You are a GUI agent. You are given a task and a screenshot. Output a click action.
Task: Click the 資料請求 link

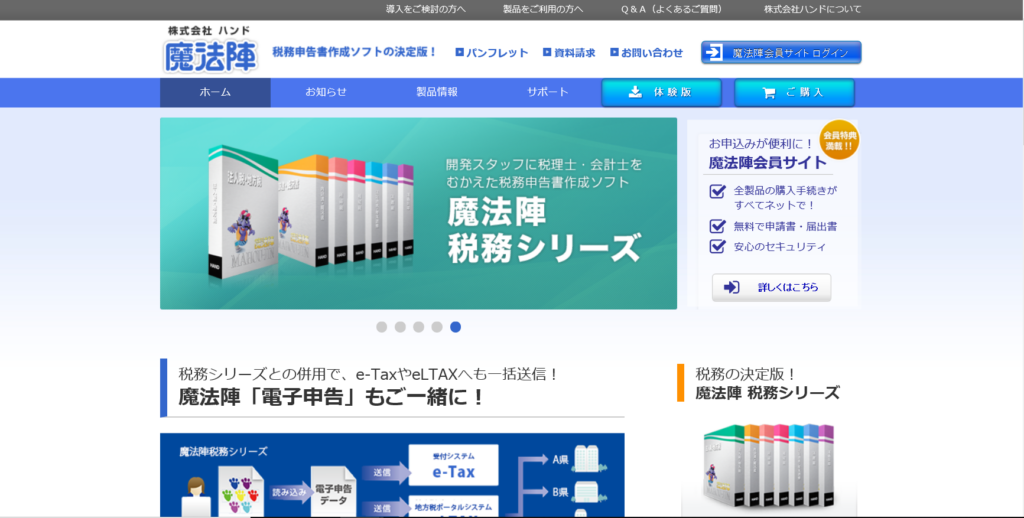point(575,53)
